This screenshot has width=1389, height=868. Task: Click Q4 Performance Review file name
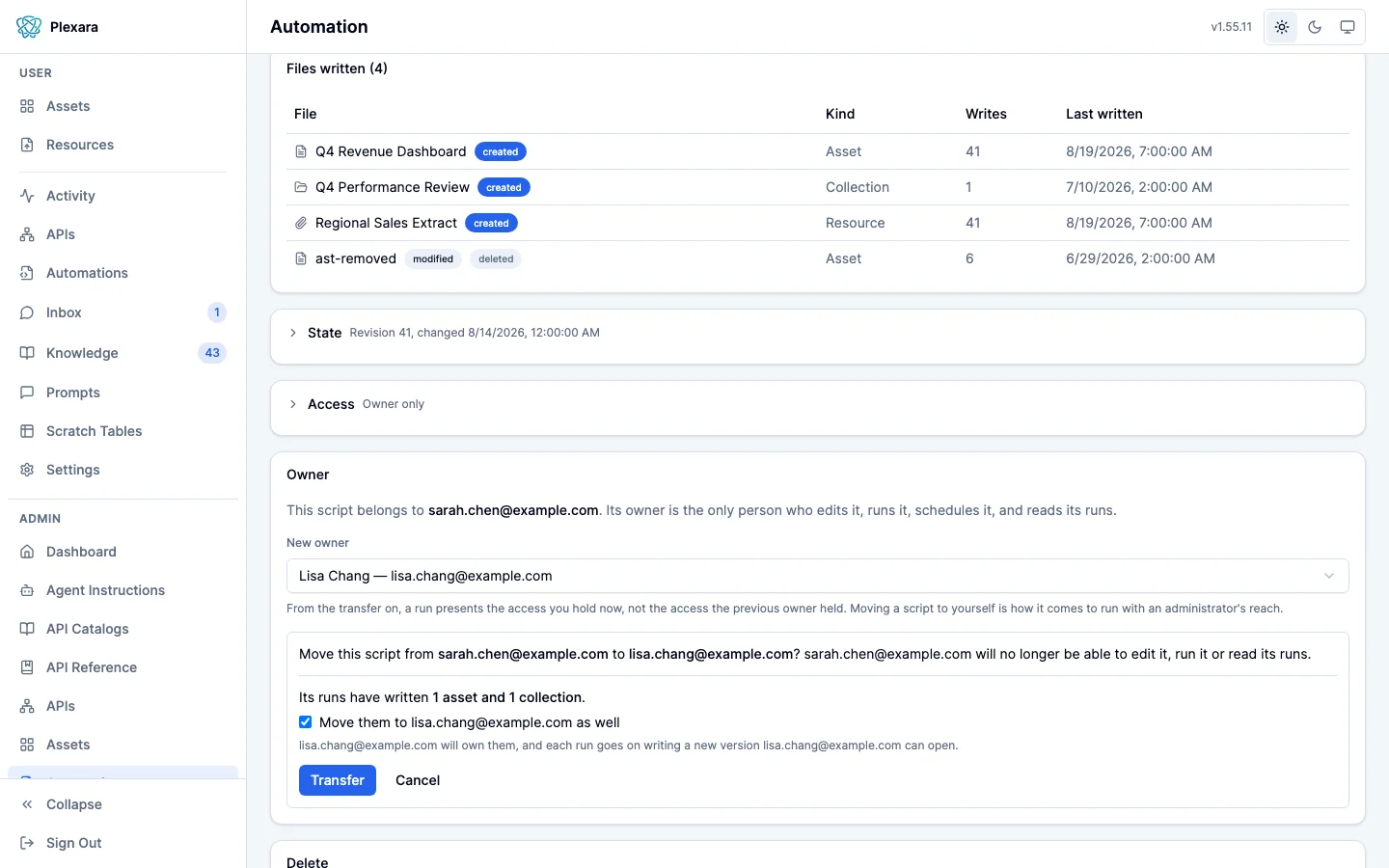pos(393,187)
